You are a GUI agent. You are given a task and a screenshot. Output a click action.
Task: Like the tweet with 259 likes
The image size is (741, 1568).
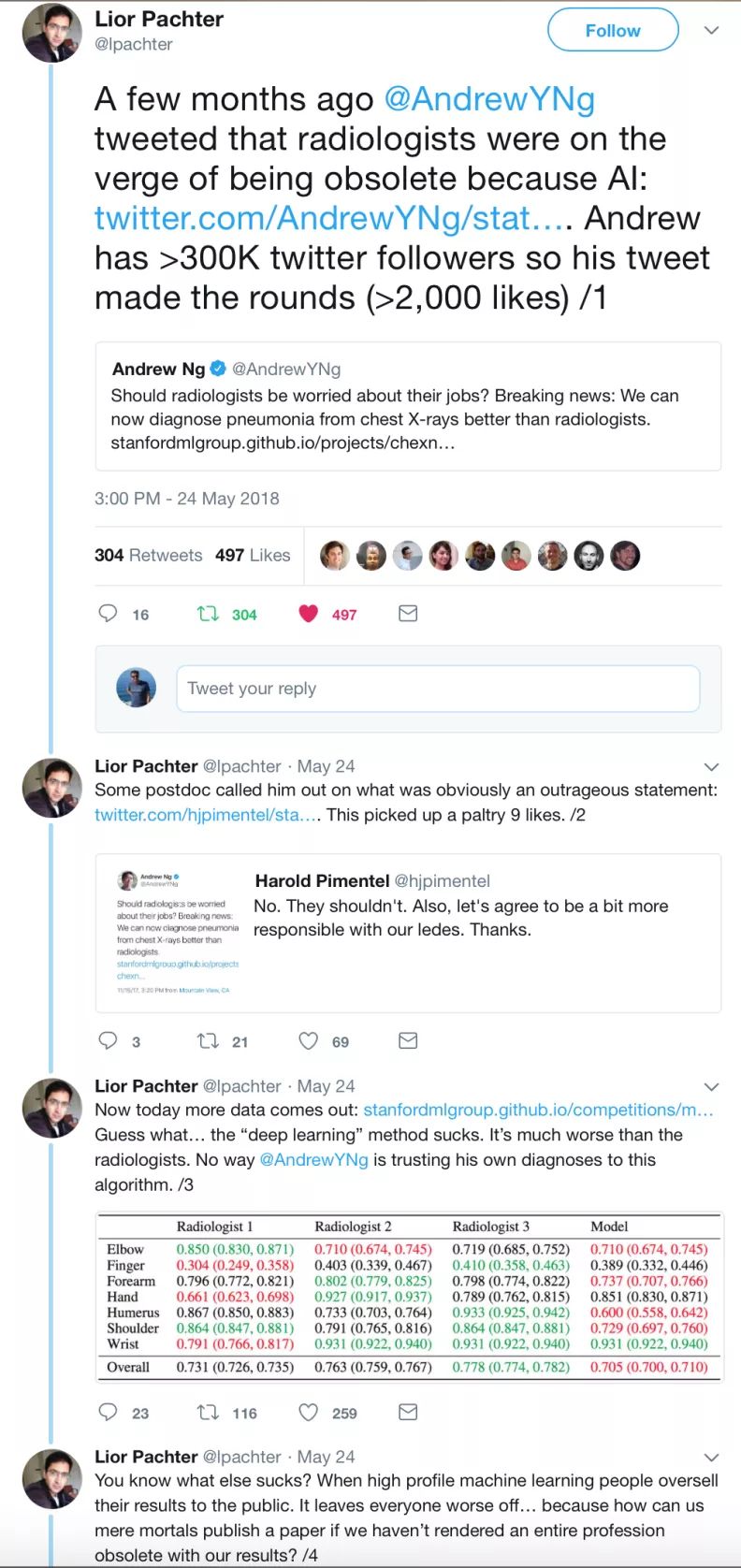point(309,1412)
